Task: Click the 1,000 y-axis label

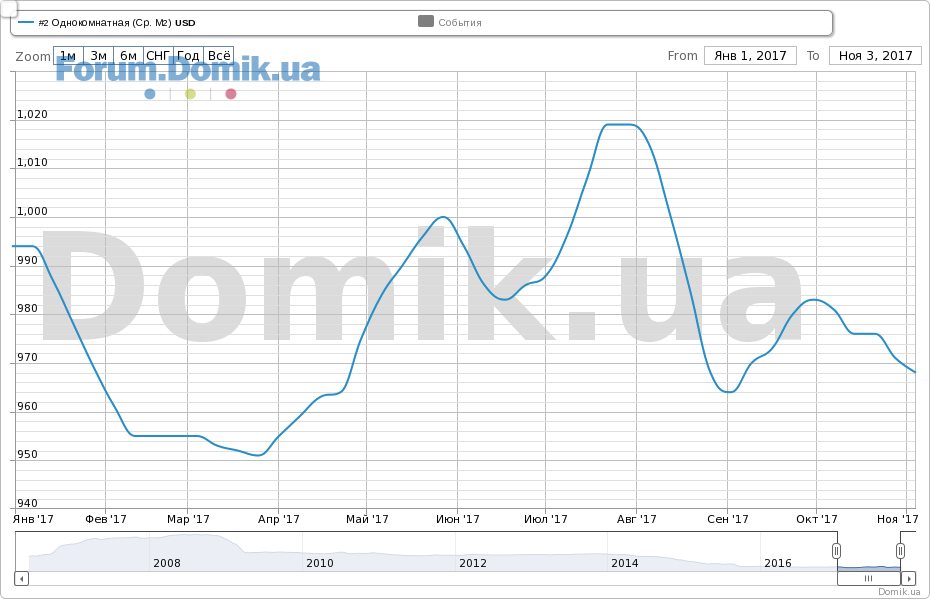Action: [x=32, y=211]
